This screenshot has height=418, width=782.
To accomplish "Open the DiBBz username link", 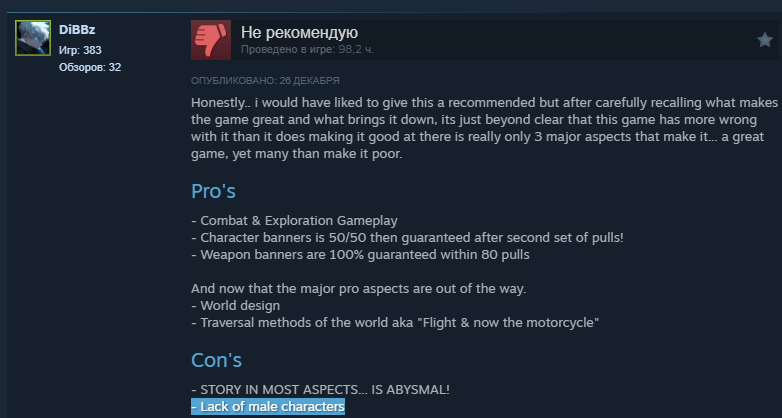I will 77,30.
